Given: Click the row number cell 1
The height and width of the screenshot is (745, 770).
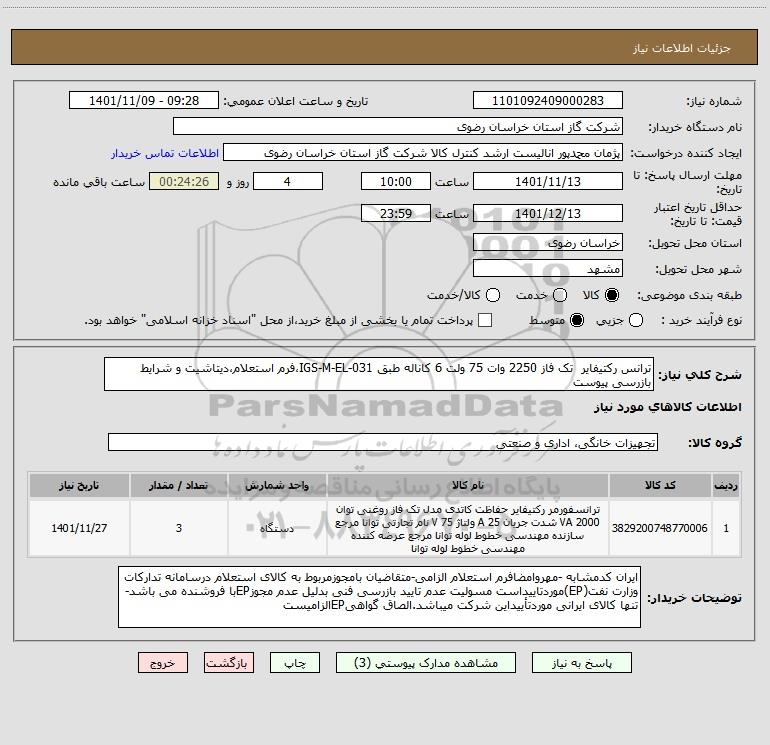Looking at the screenshot, I should [726, 528].
